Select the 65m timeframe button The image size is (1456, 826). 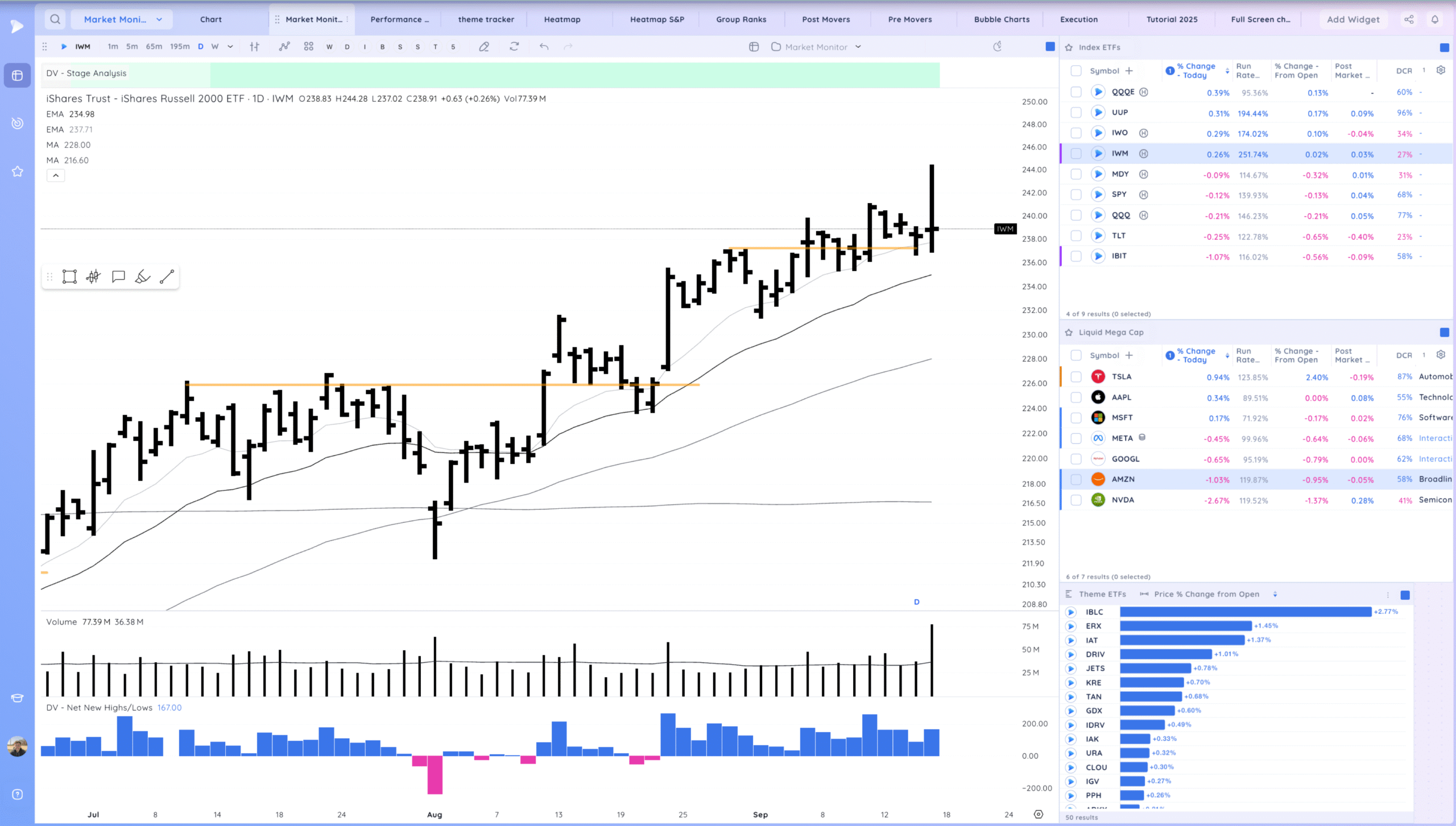click(154, 47)
